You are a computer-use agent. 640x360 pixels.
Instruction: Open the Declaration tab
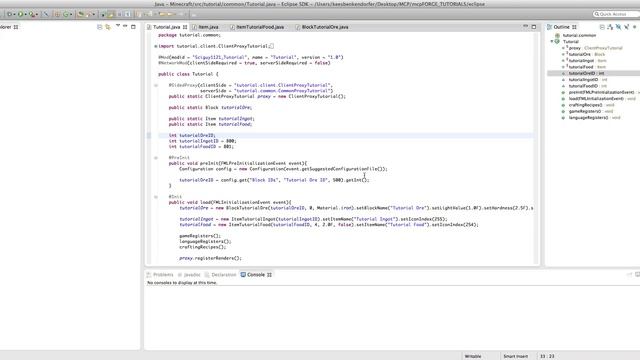(x=220, y=275)
